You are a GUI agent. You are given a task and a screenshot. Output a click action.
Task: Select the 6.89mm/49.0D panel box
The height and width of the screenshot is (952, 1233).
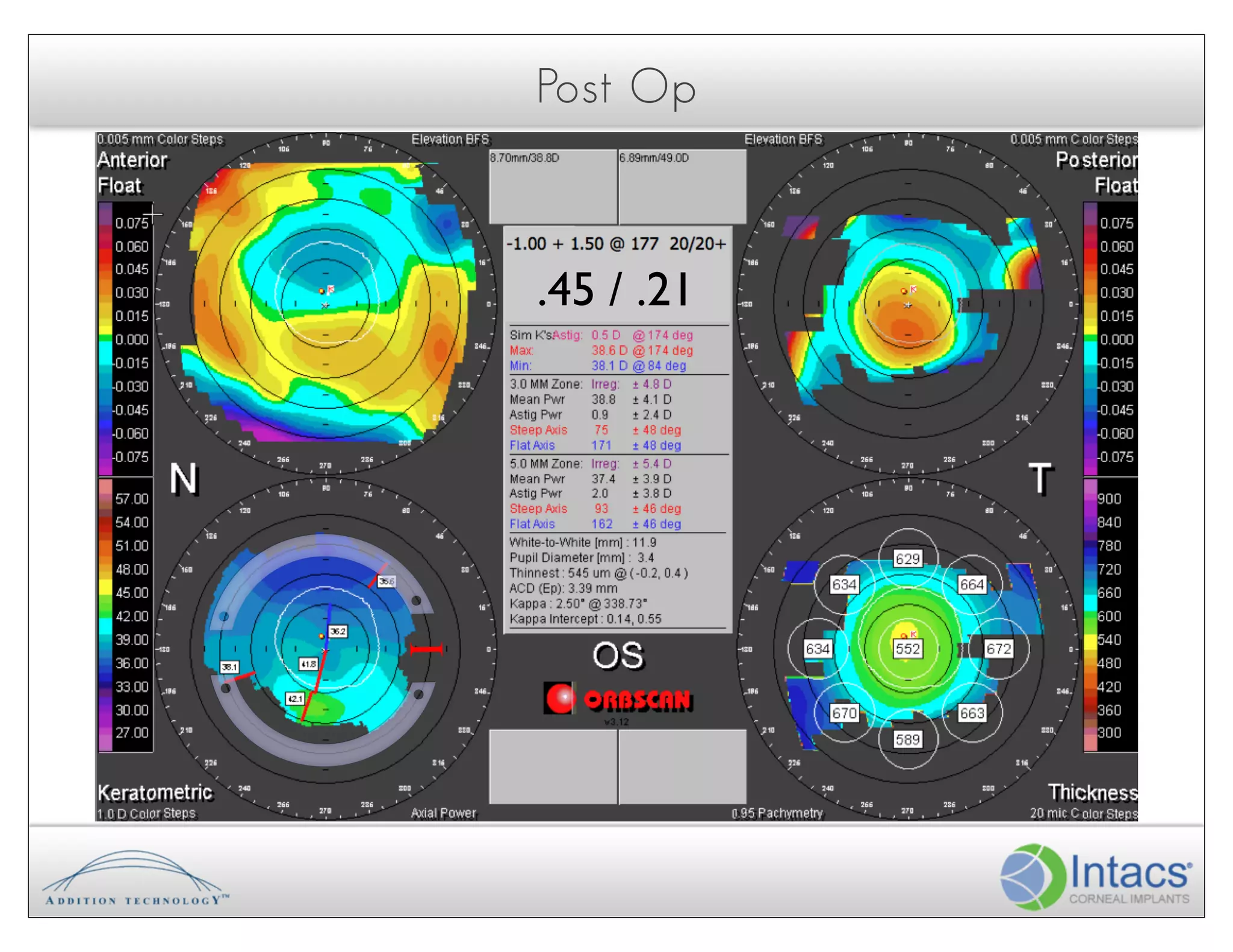point(682,187)
